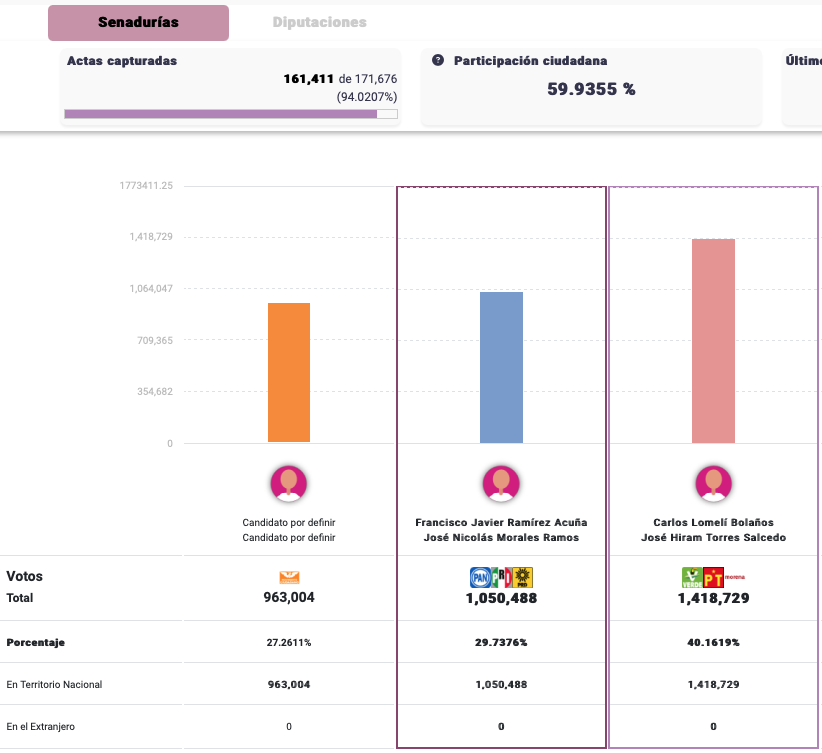
Task: Click the Participación ciudadana help icon
Action: [438, 61]
